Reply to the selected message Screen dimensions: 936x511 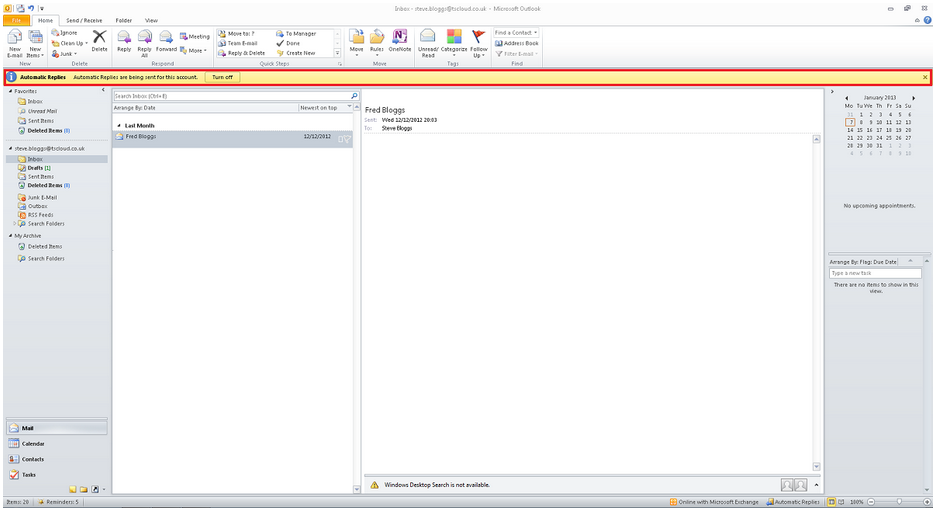tap(124, 42)
